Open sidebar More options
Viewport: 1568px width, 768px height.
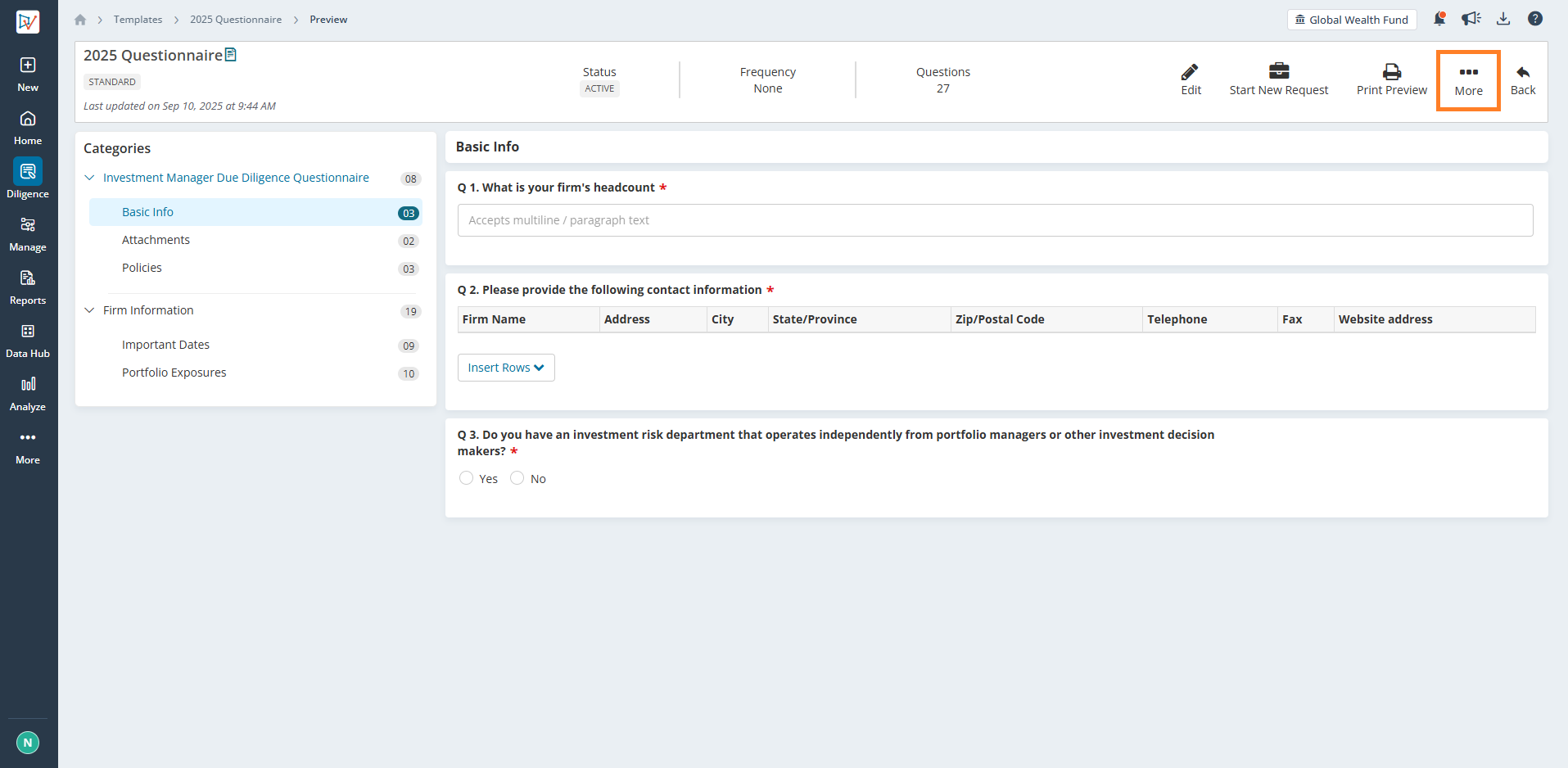pyautogui.click(x=28, y=447)
